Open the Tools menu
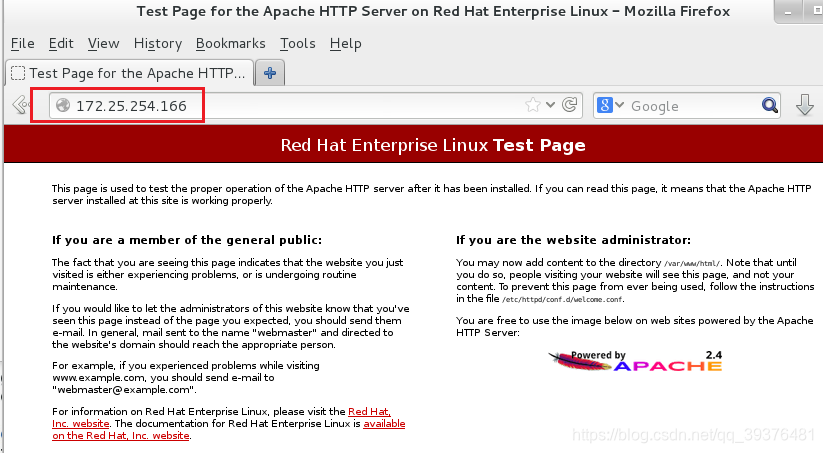Viewport: 823px width, 453px height. tap(298, 44)
